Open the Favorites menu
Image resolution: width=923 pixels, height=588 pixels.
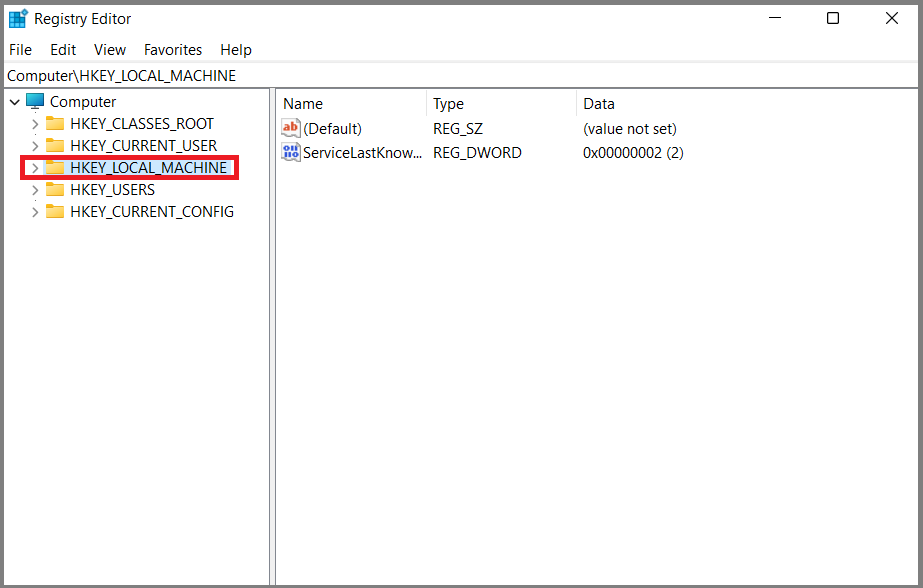tap(173, 50)
